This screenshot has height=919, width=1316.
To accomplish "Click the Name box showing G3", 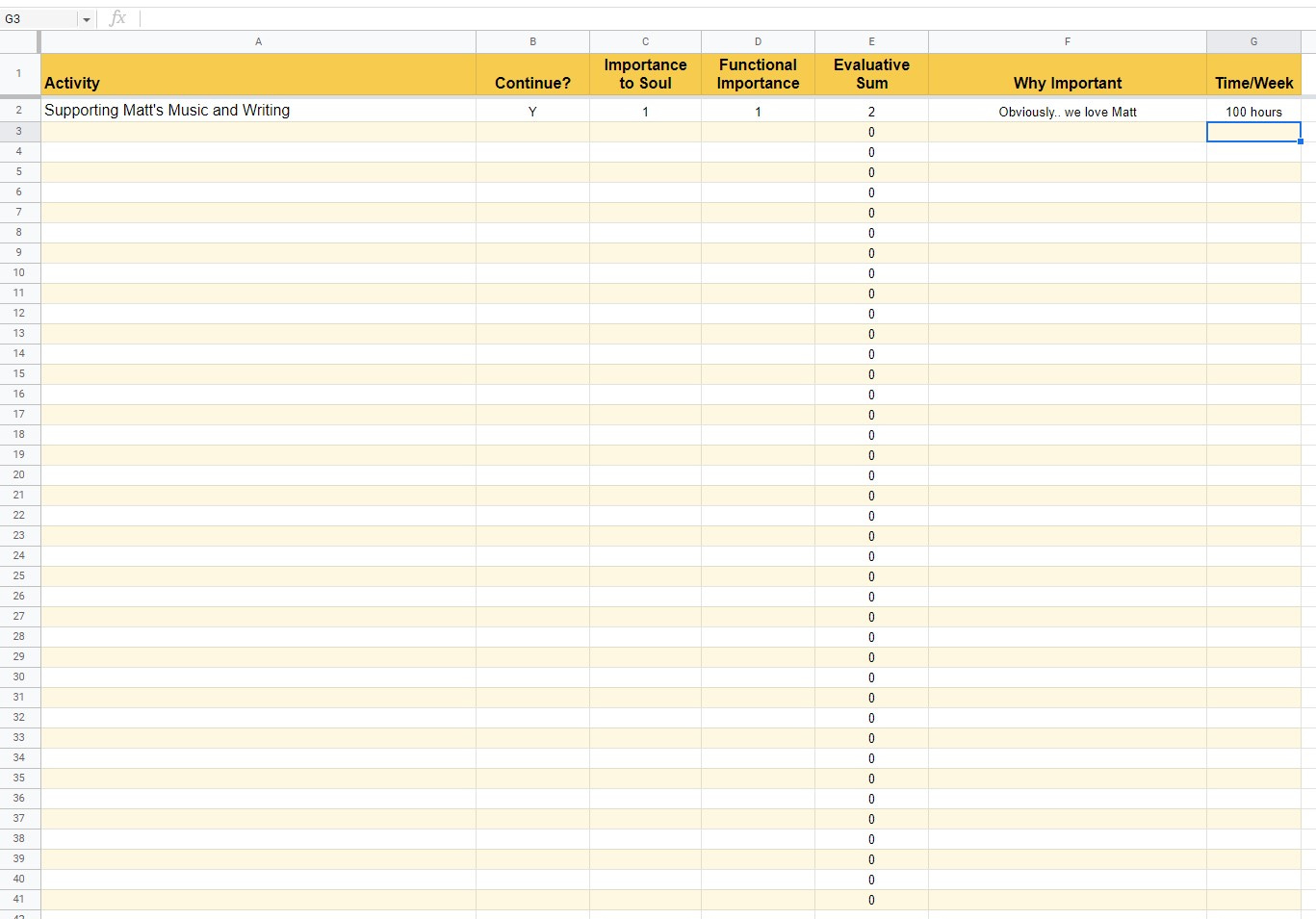I will (x=39, y=19).
